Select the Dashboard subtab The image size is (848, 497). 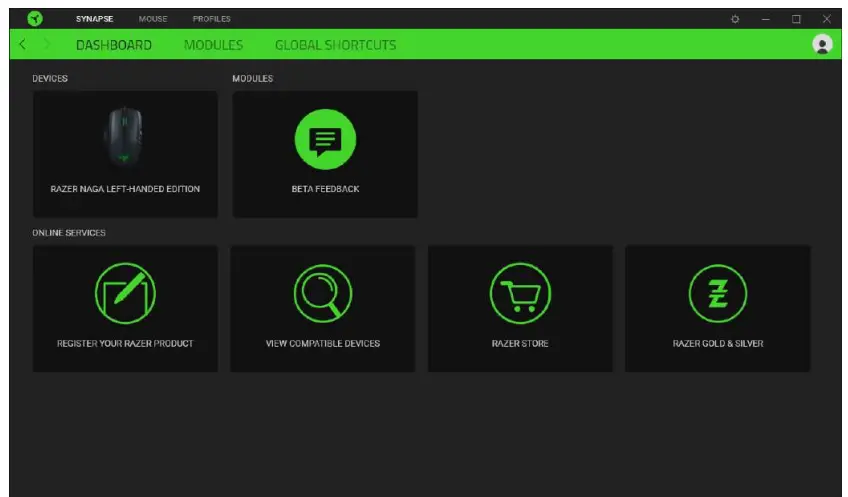tap(114, 45)
